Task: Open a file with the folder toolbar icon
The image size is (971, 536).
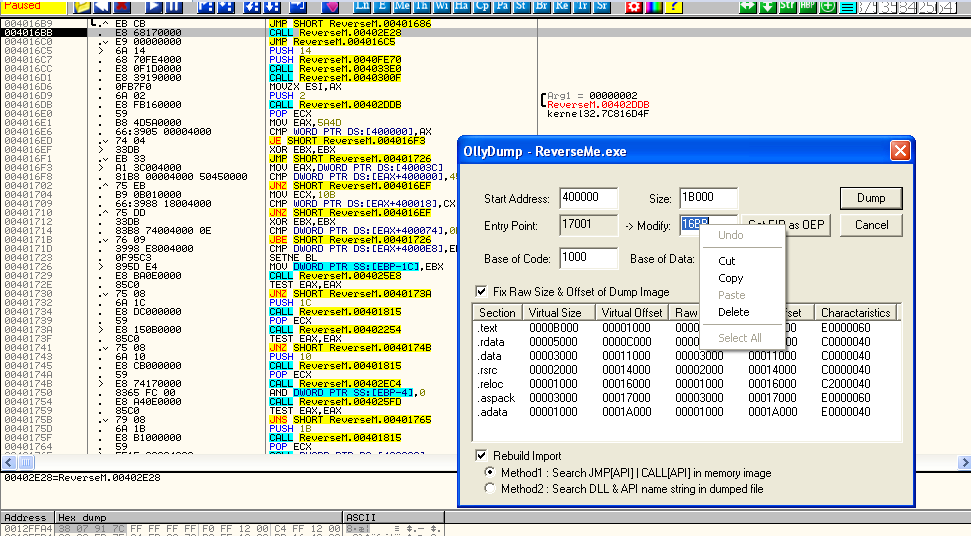Action: 82,7
